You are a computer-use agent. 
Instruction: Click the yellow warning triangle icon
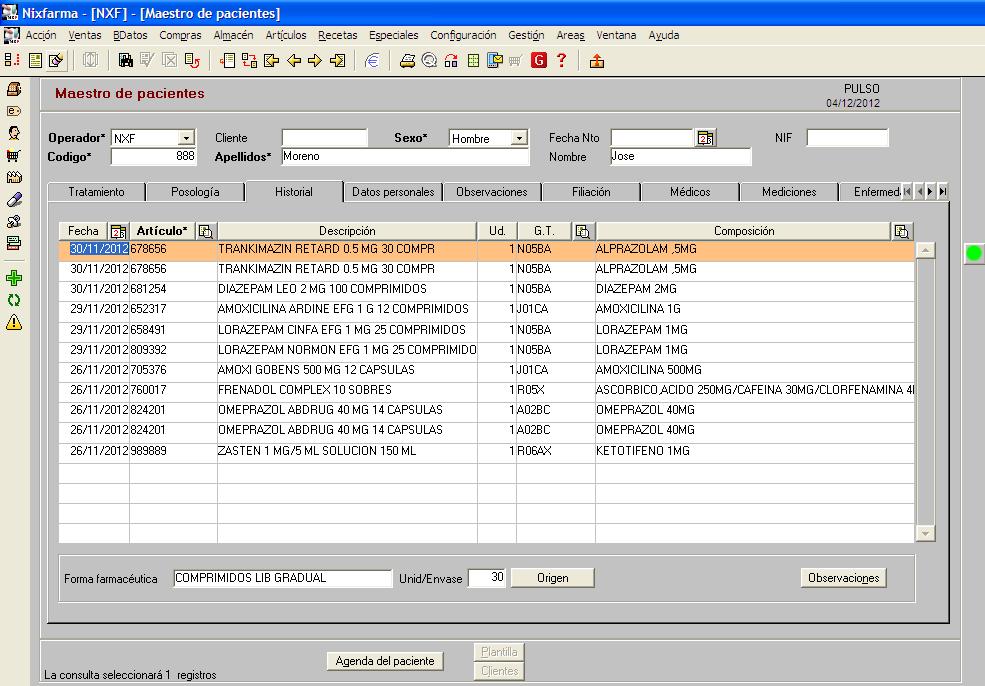[14, 322]
